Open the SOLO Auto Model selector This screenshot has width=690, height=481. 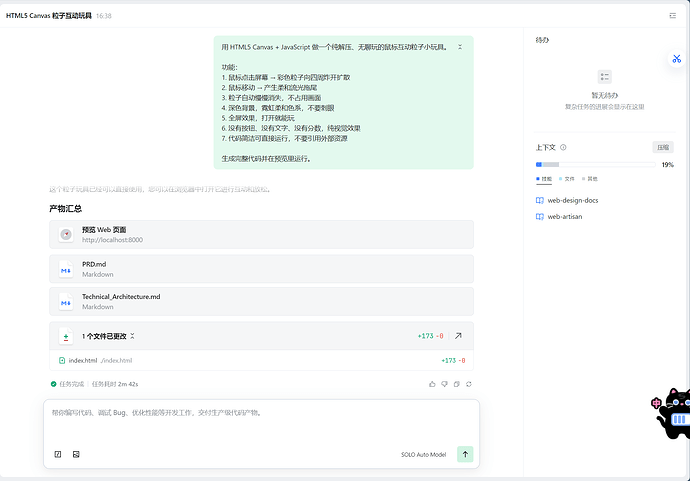(x=423, y=455)
